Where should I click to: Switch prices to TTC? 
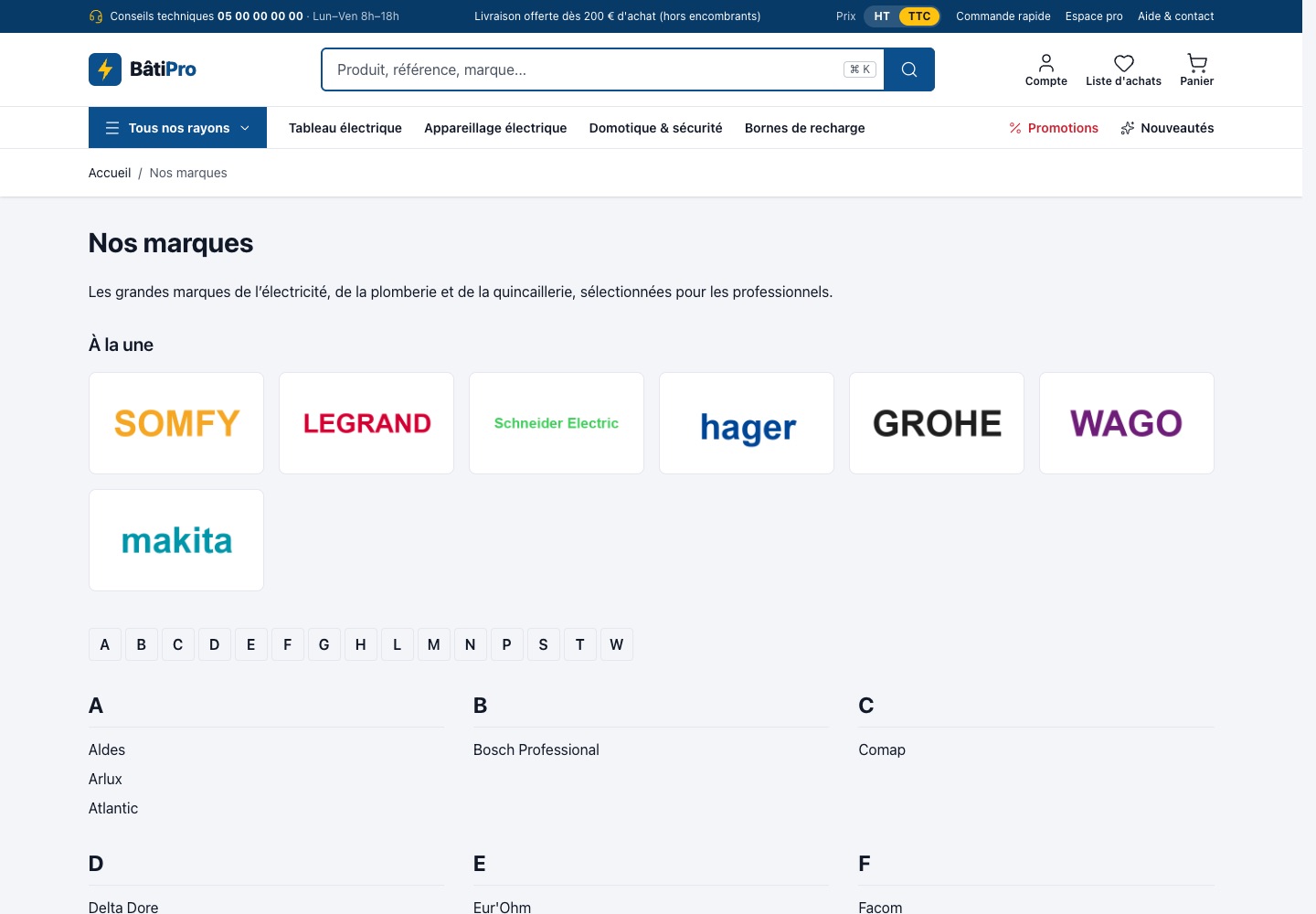(919, 16)
